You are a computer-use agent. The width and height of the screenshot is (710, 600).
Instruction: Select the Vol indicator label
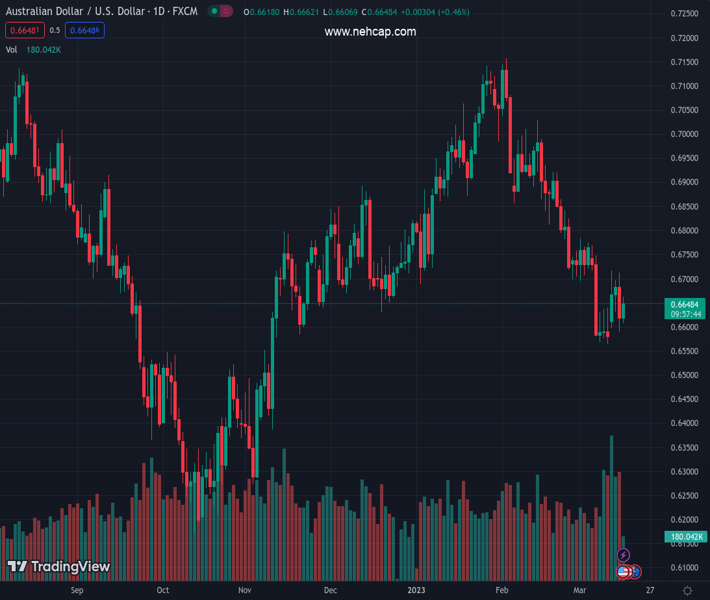[11, 49]
